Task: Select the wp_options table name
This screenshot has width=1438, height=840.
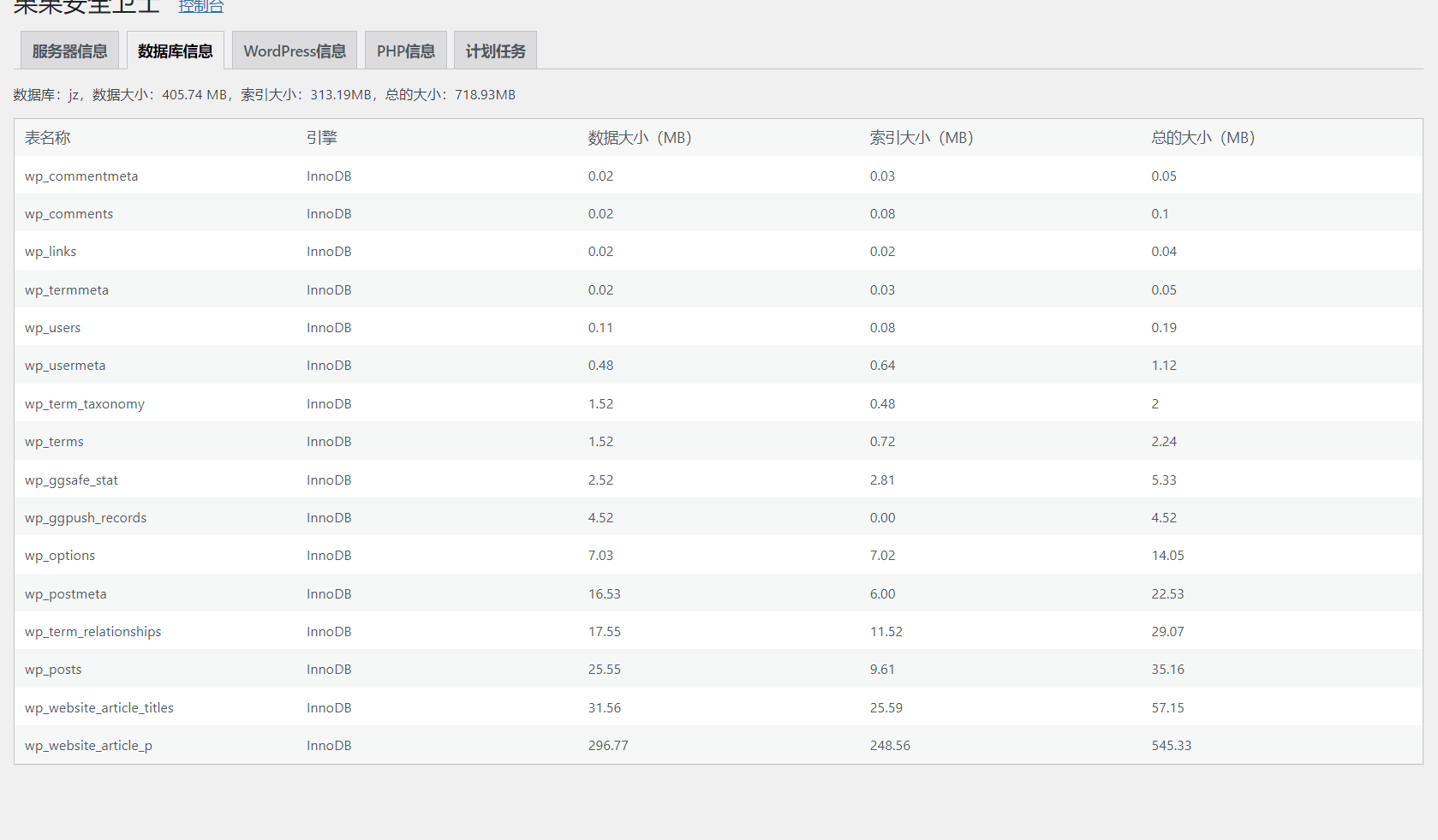Action: tap(60, 556)
